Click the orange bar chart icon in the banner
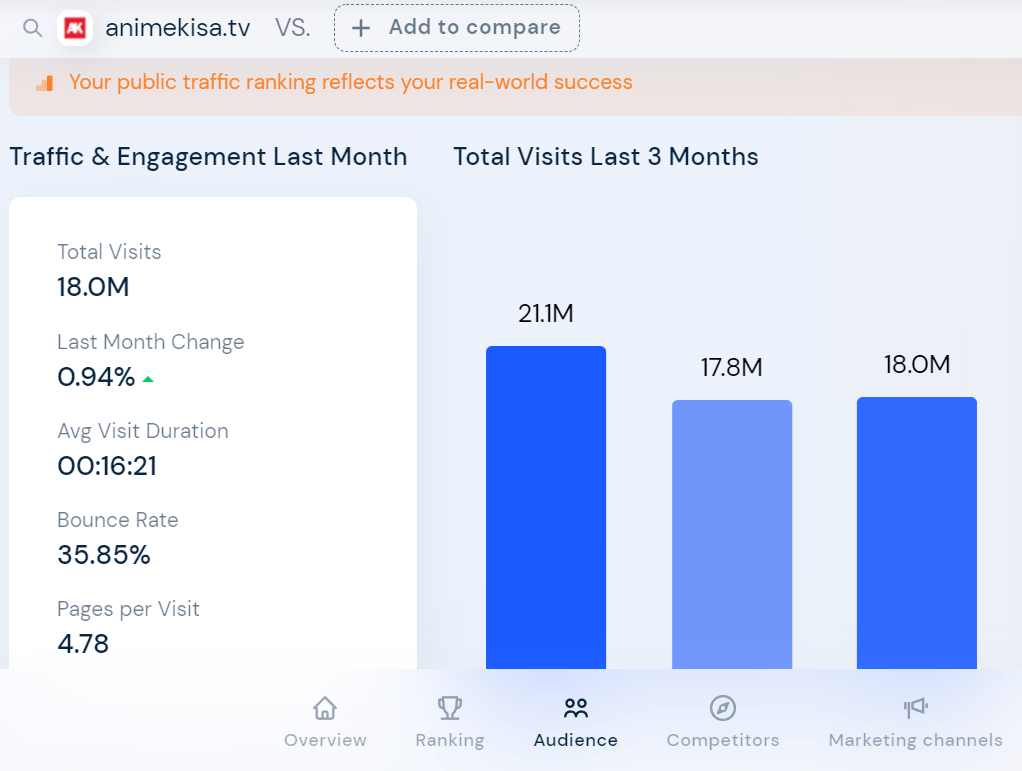 pyautogui.click(x=44, y=83)
